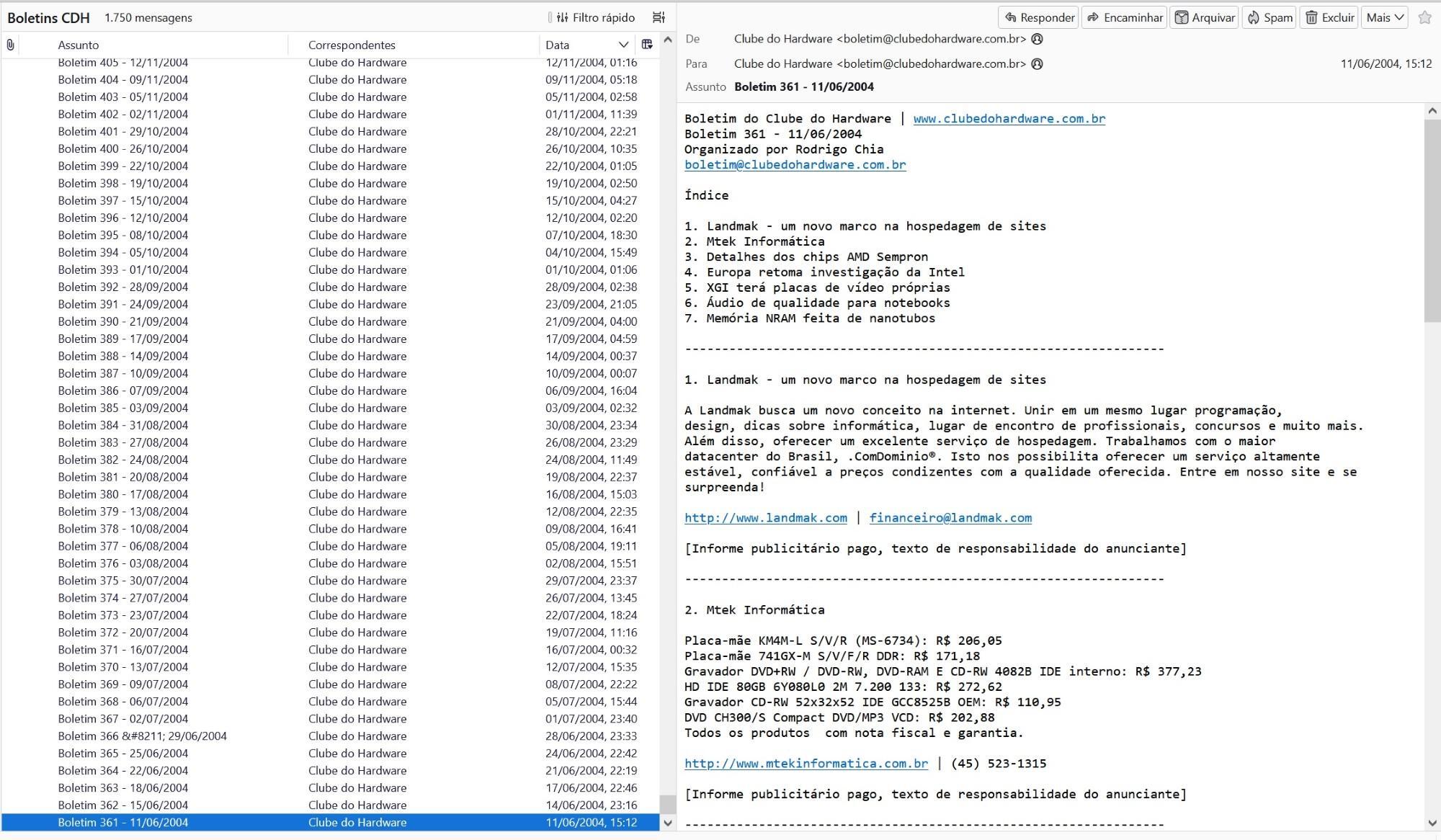
Task: Select message Boletim 395 - 08/10/2004
Action: (330, 236)
